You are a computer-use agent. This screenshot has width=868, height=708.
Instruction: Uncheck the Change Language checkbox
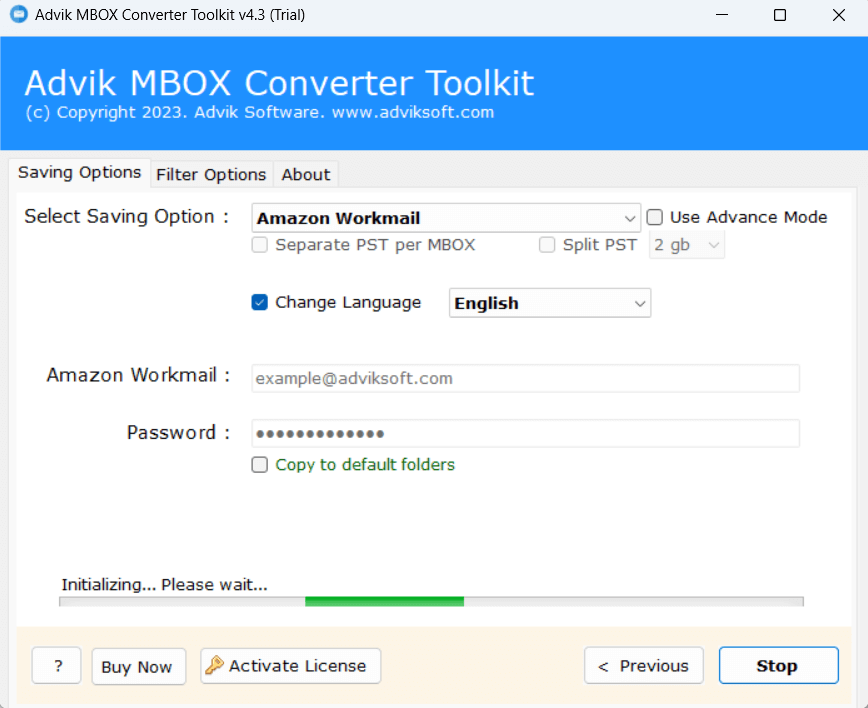coord(260,302)
